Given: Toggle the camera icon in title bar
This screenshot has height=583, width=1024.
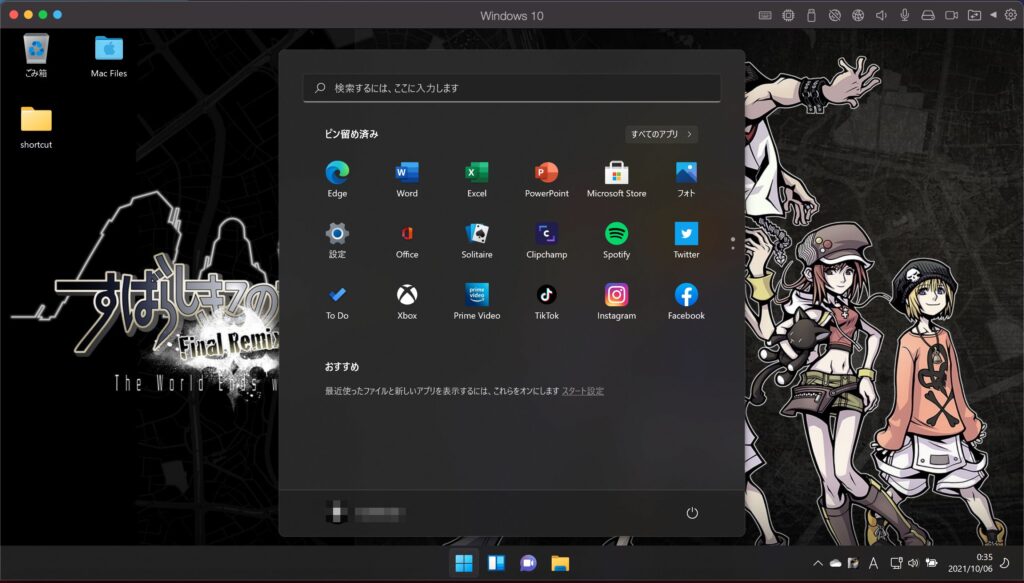Looking at the screenshot, I should [x=952, y=15].
